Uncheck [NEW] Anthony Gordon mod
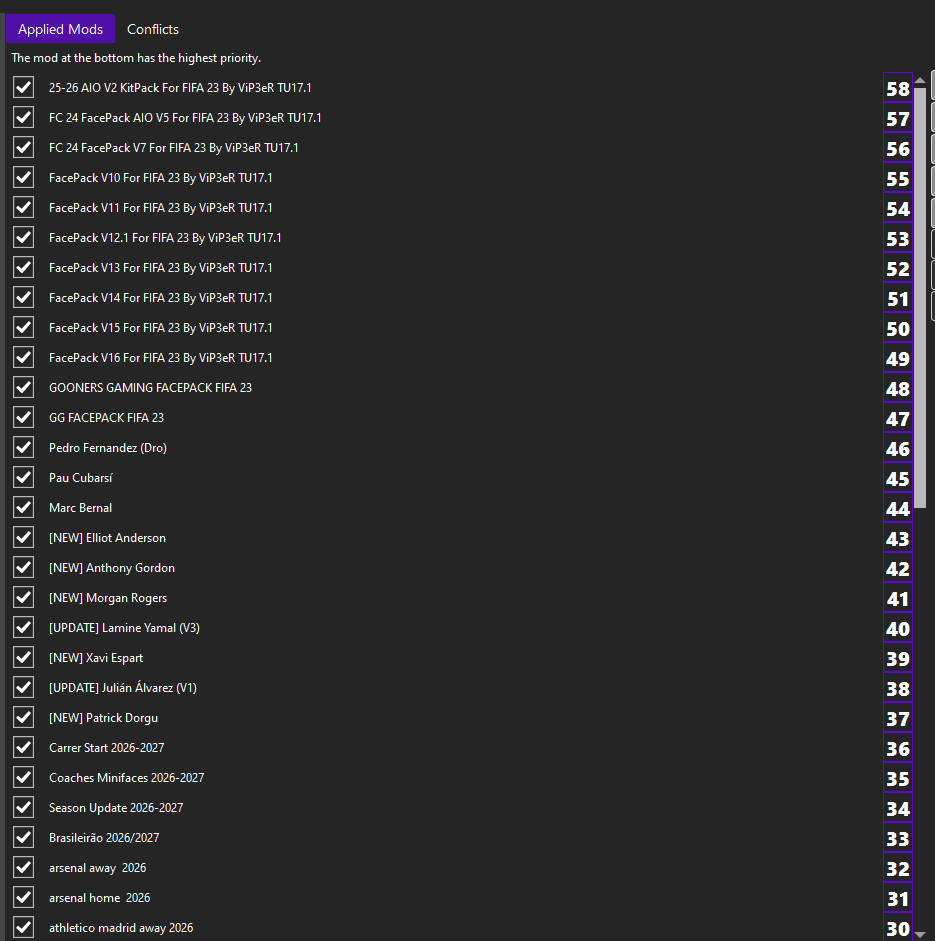The image size is (935, 941). [23, 567]
